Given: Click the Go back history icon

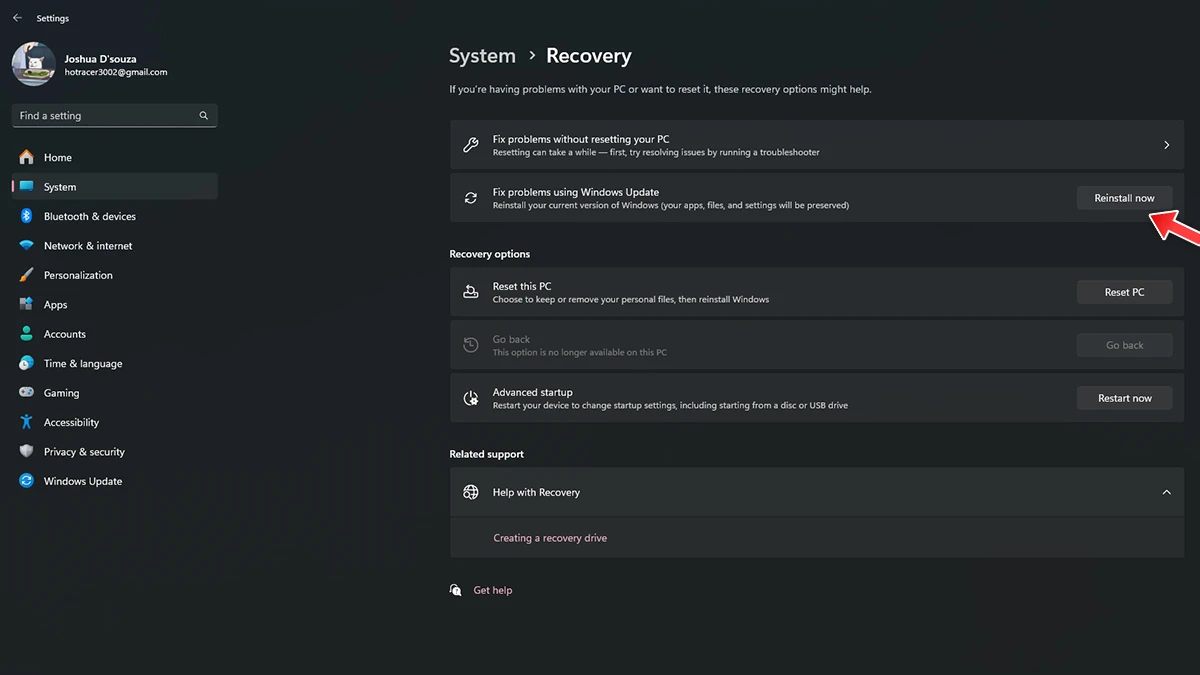Looking at the screenshot, I should [471, 345].
